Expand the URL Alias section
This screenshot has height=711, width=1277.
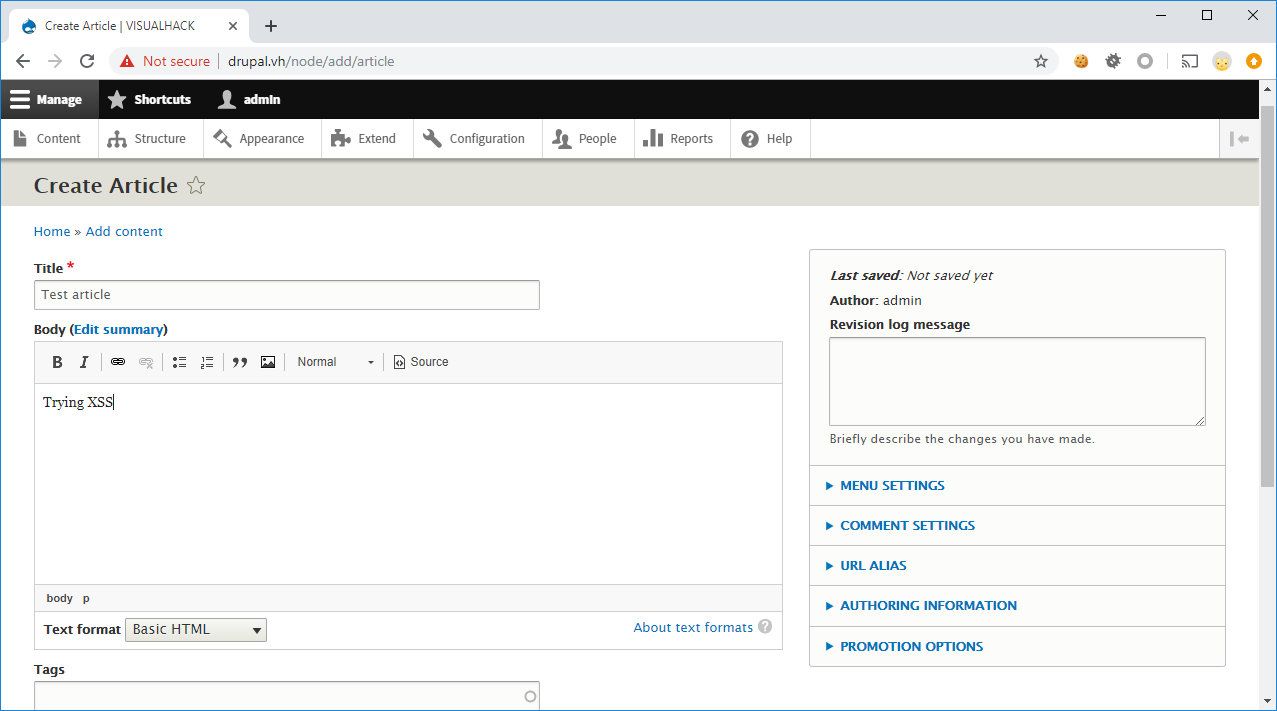point(873,565)
